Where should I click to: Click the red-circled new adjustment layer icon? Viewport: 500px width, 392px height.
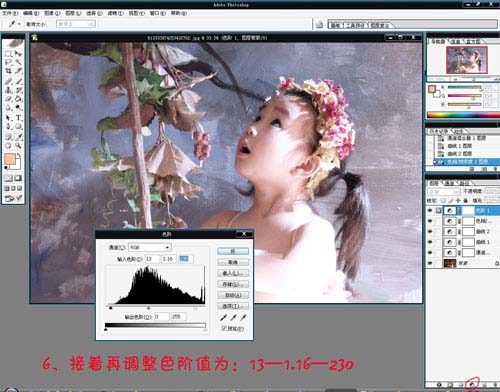(472, 384)
